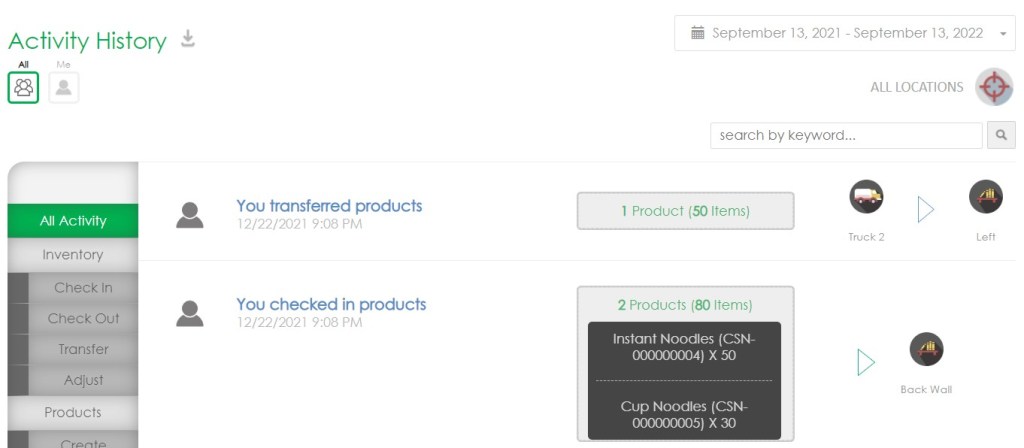
Task: Filter by Check Out activity
Action: click(83, 318)
